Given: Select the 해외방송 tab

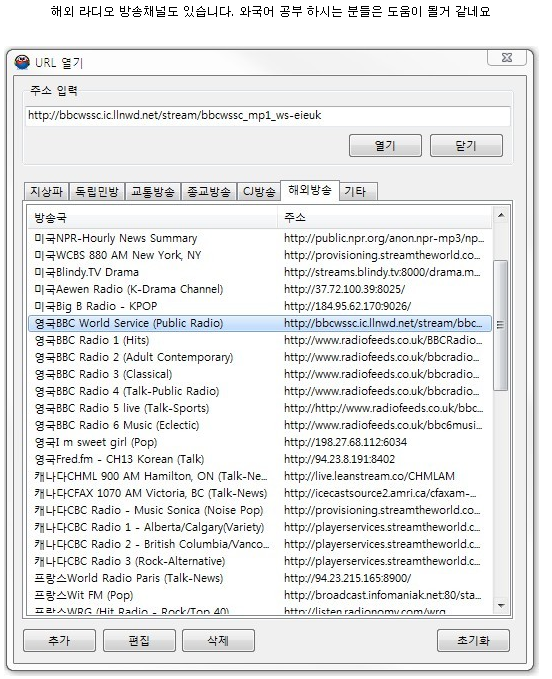Looking at the screenshot, I should pyautogui.click(x=310, y=190).
